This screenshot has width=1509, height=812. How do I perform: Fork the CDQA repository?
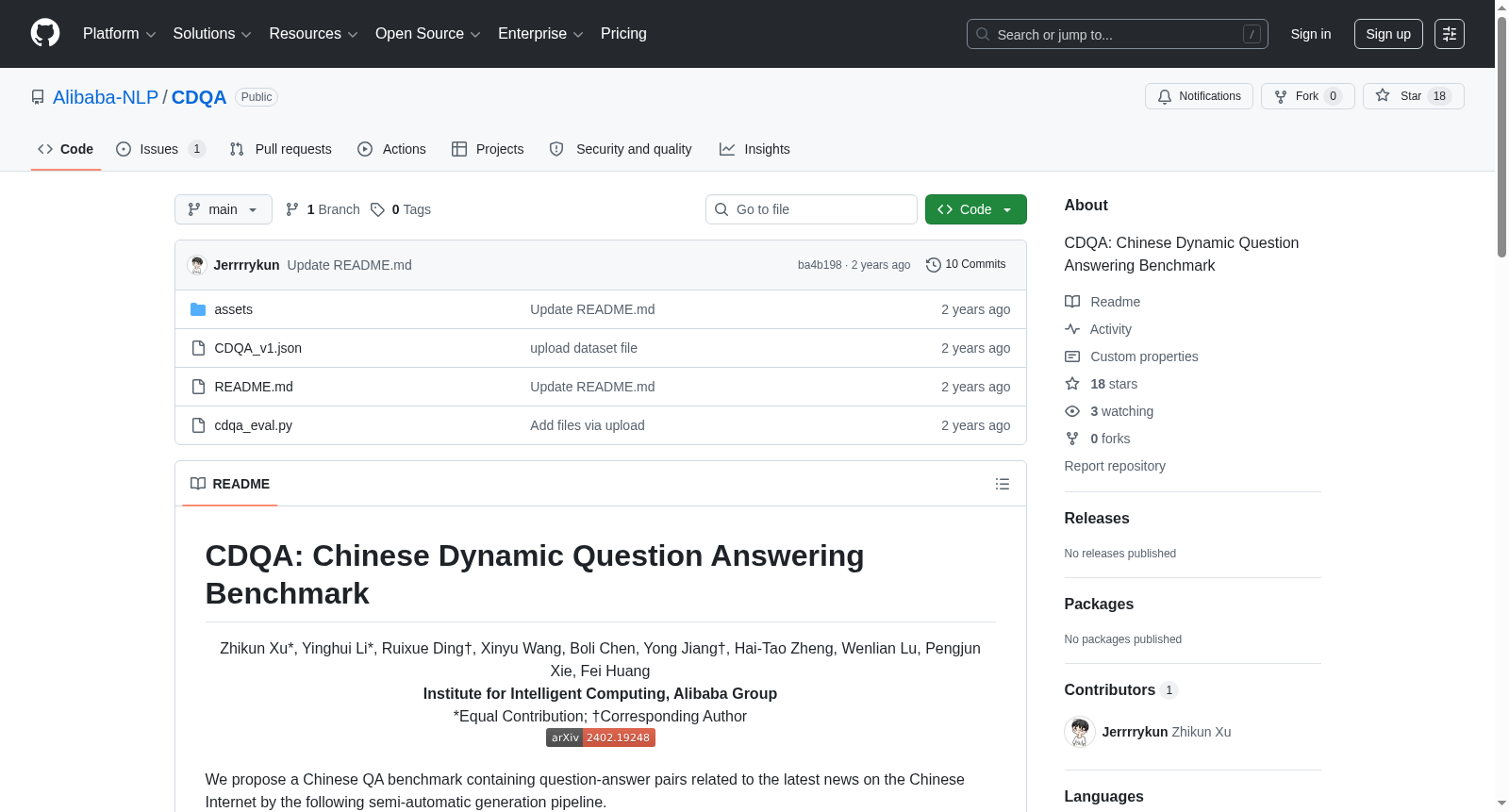coord(1308,96)
